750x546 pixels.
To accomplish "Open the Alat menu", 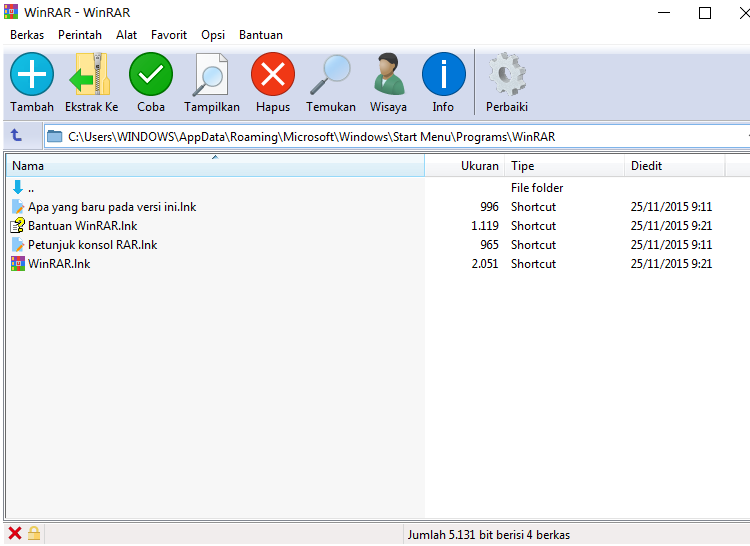I will point(126,35).
